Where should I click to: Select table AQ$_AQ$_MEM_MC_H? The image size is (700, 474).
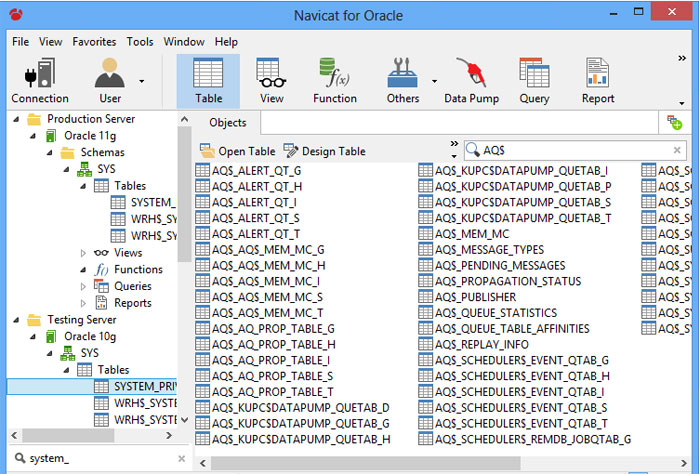coord(260,266)
